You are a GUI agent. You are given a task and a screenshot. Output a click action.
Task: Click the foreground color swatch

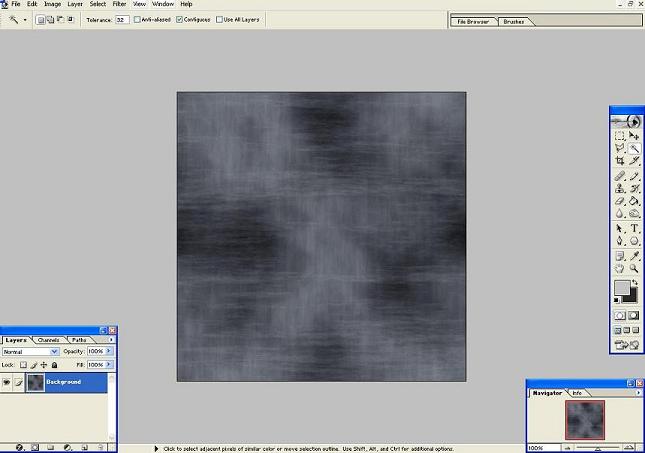pyautogui.click(x=621, y=288)
